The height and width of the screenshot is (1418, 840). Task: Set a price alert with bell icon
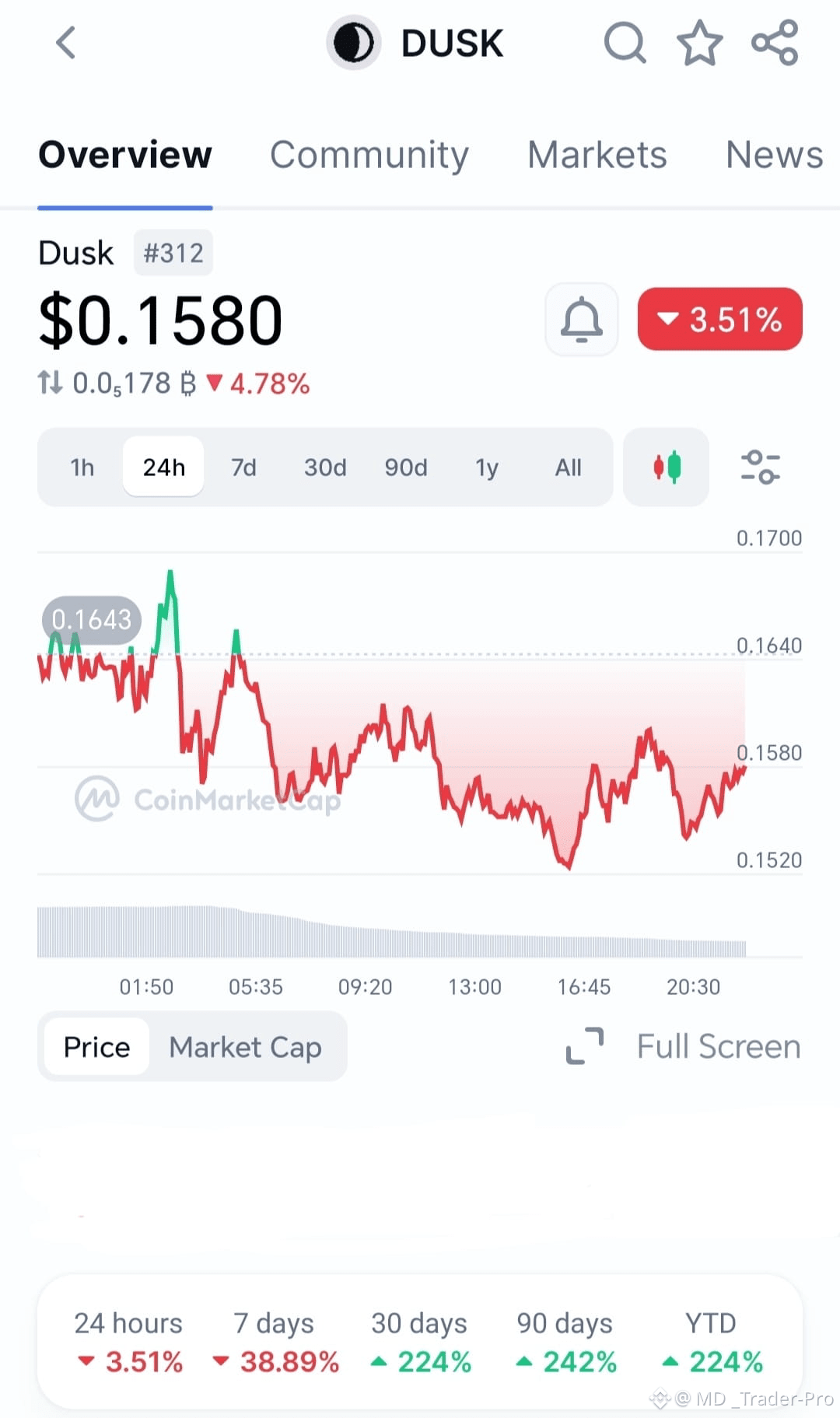coord(582,320)
